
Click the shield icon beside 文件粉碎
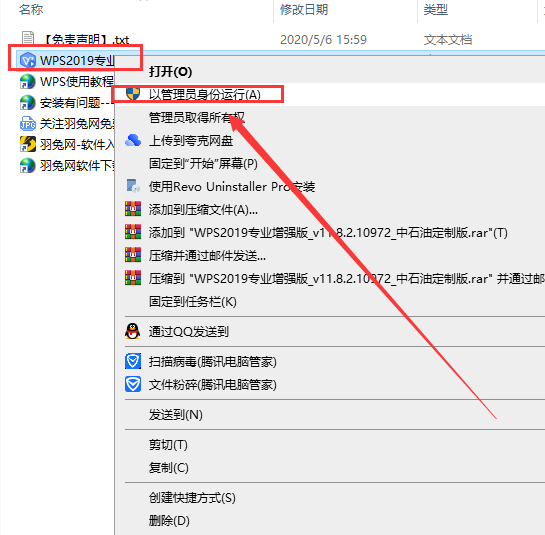click(x=133, y=384)
